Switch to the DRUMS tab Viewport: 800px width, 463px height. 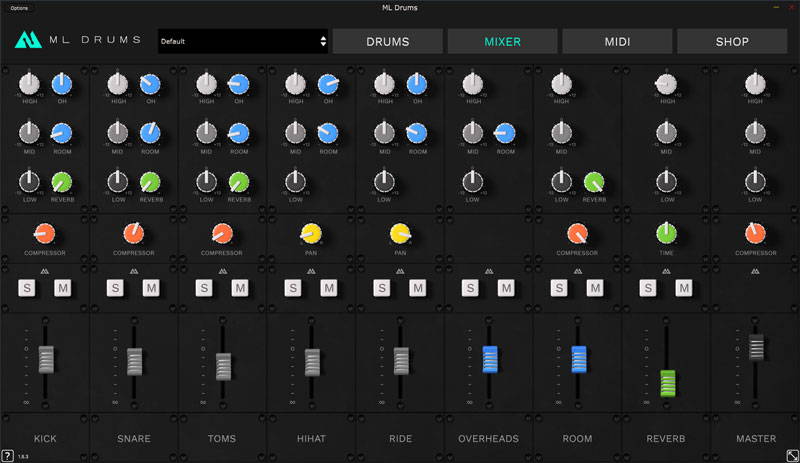(388, 41)
